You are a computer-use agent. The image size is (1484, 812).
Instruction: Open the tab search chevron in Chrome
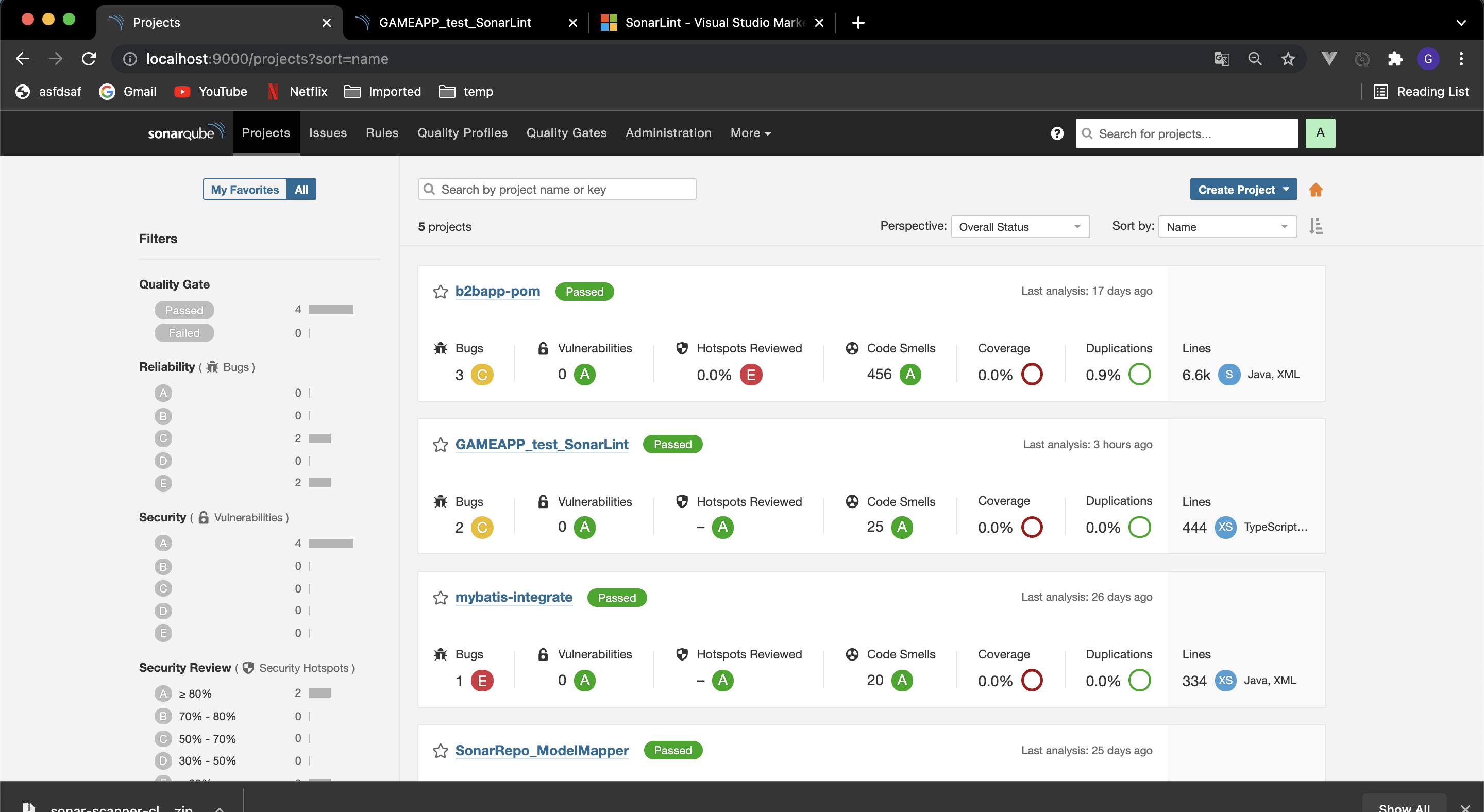click(1461, 23)
